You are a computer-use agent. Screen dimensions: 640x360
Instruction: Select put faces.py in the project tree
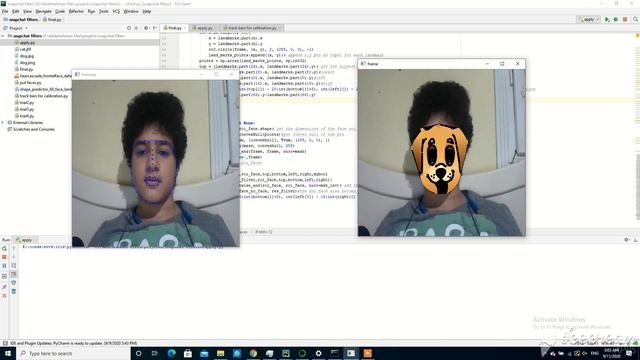(x=28, y=82)
